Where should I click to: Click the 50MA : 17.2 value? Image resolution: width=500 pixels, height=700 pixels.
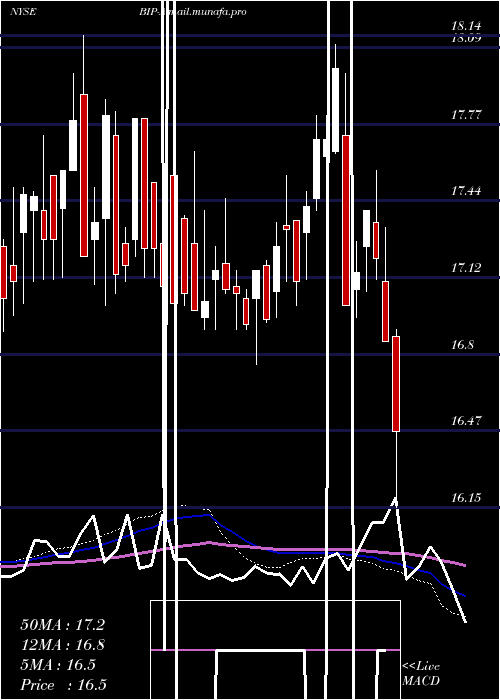[x=62, y=625]
